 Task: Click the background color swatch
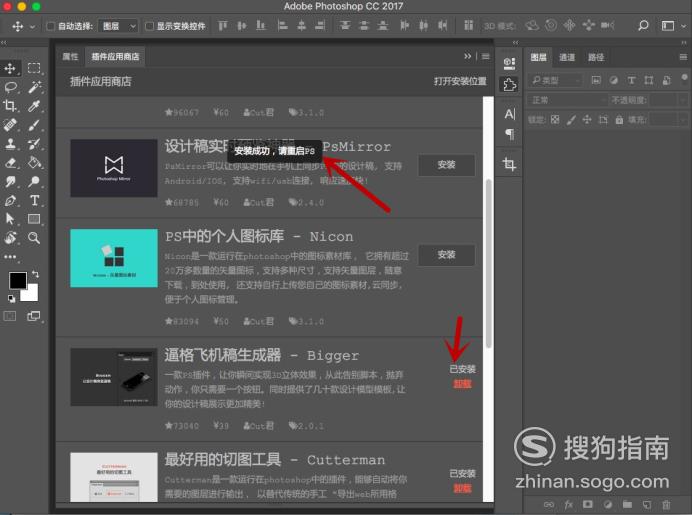(x=31, y=294)
